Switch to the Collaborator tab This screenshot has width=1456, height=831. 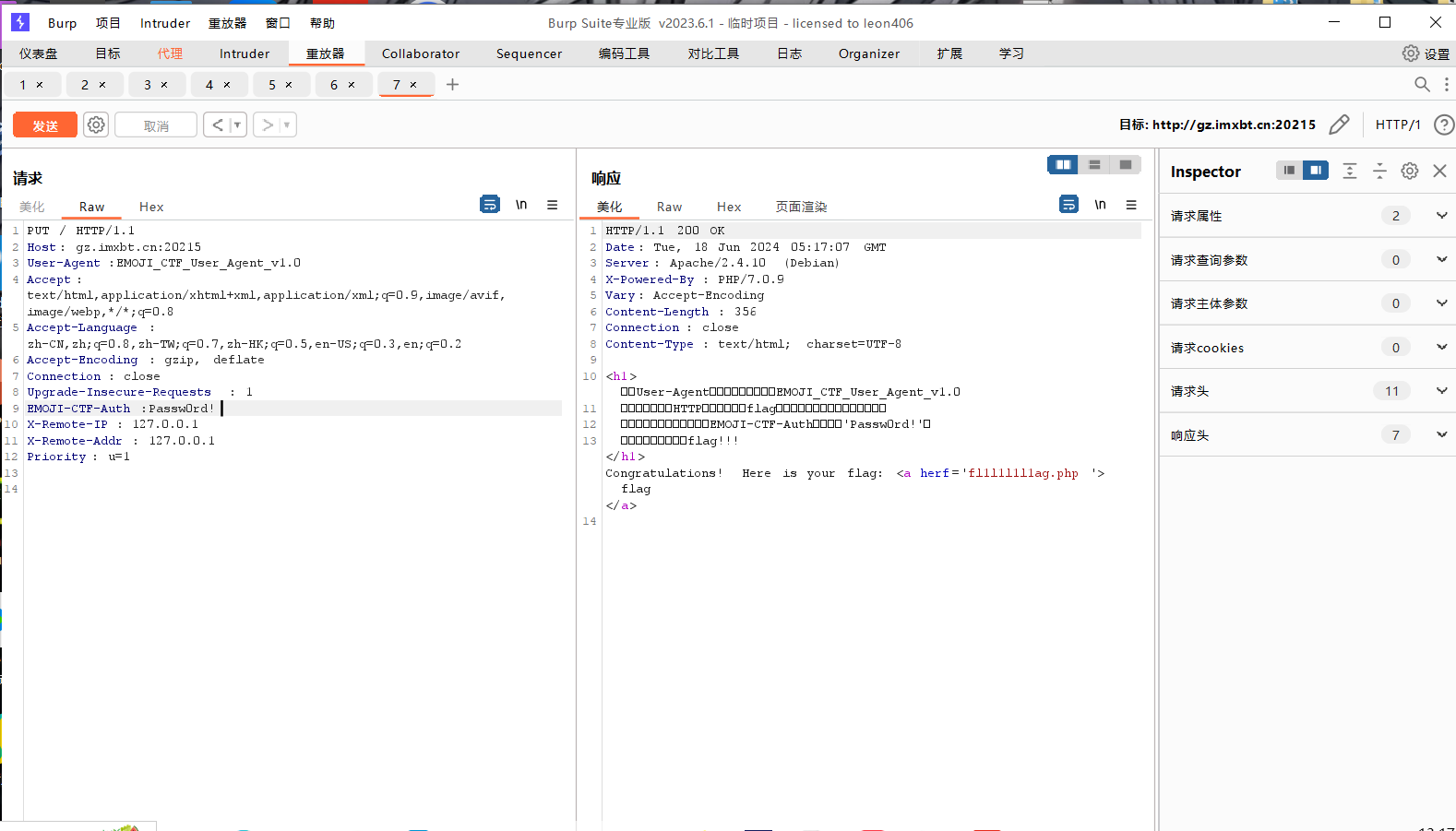(421, 53)
